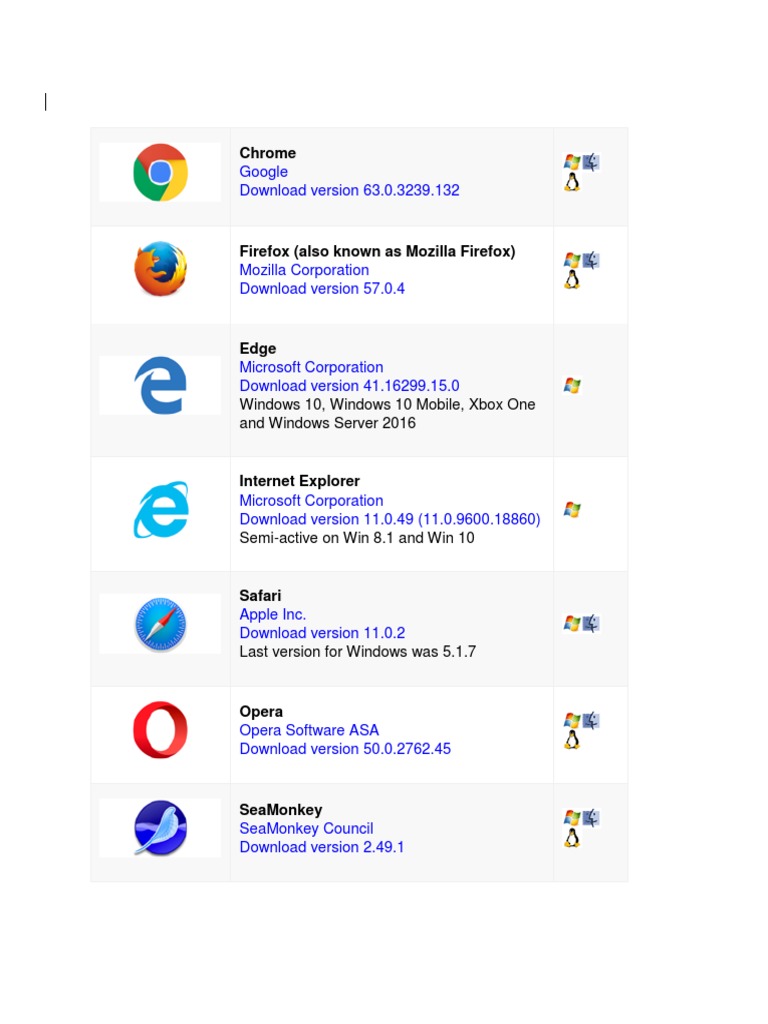Open the Opera Software ASA link

(309, 730)
